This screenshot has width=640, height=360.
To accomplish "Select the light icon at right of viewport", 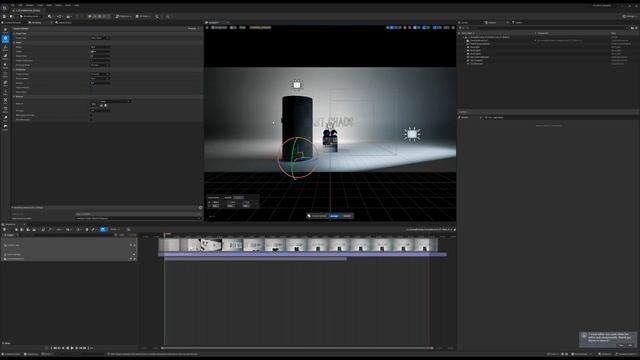I will 412,134.
